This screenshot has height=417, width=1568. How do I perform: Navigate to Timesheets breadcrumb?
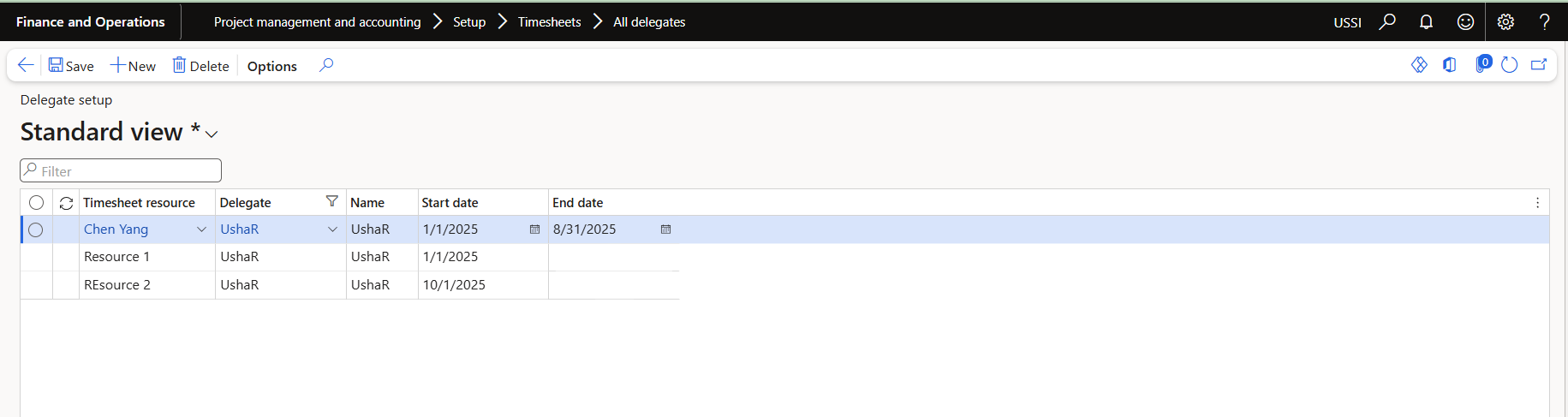549,22
